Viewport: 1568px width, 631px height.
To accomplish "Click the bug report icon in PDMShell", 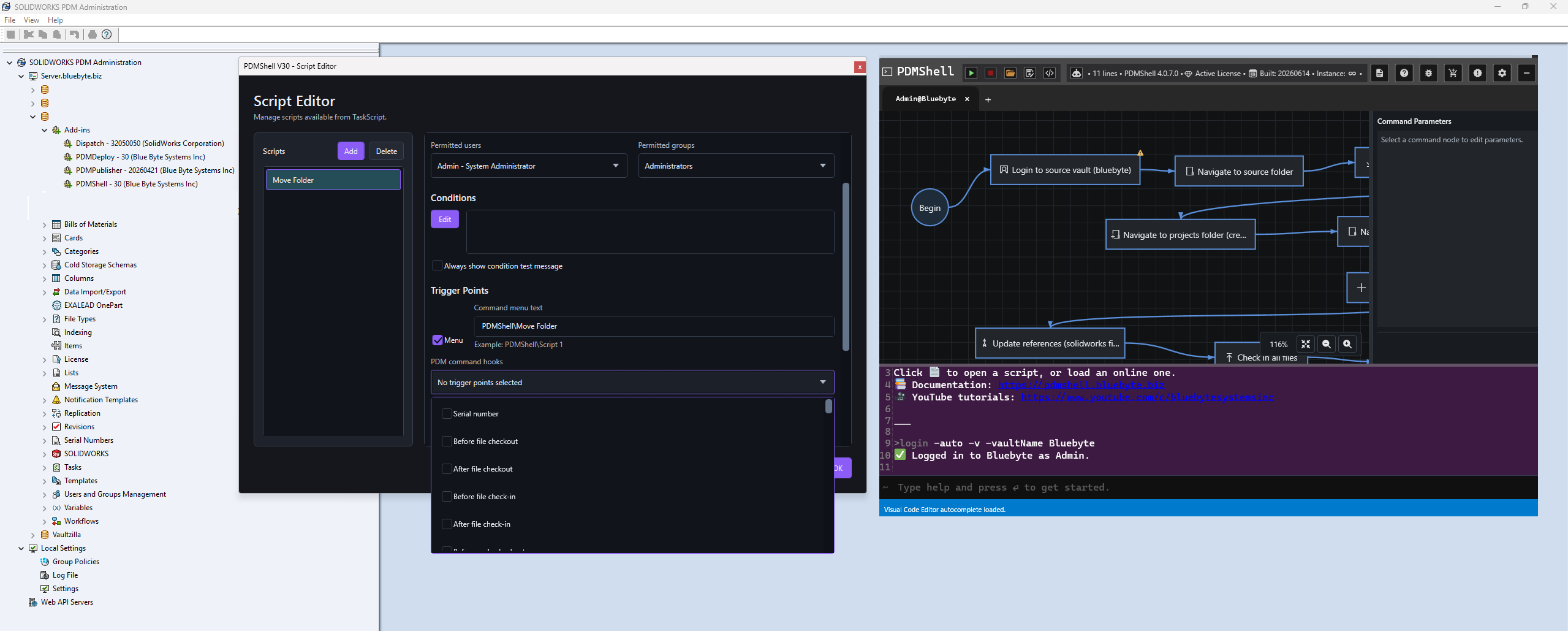I will pyautogui.click(x=1428, y=73).
